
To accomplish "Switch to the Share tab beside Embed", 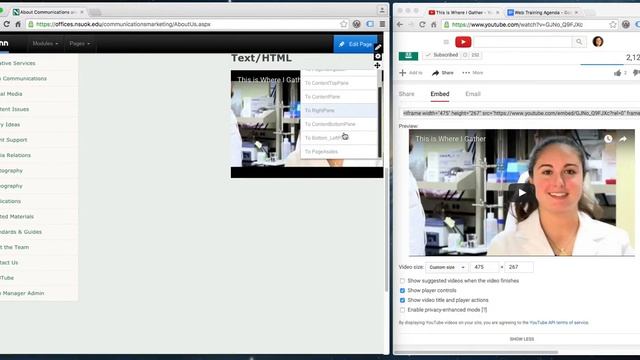I will click(406, 94).
